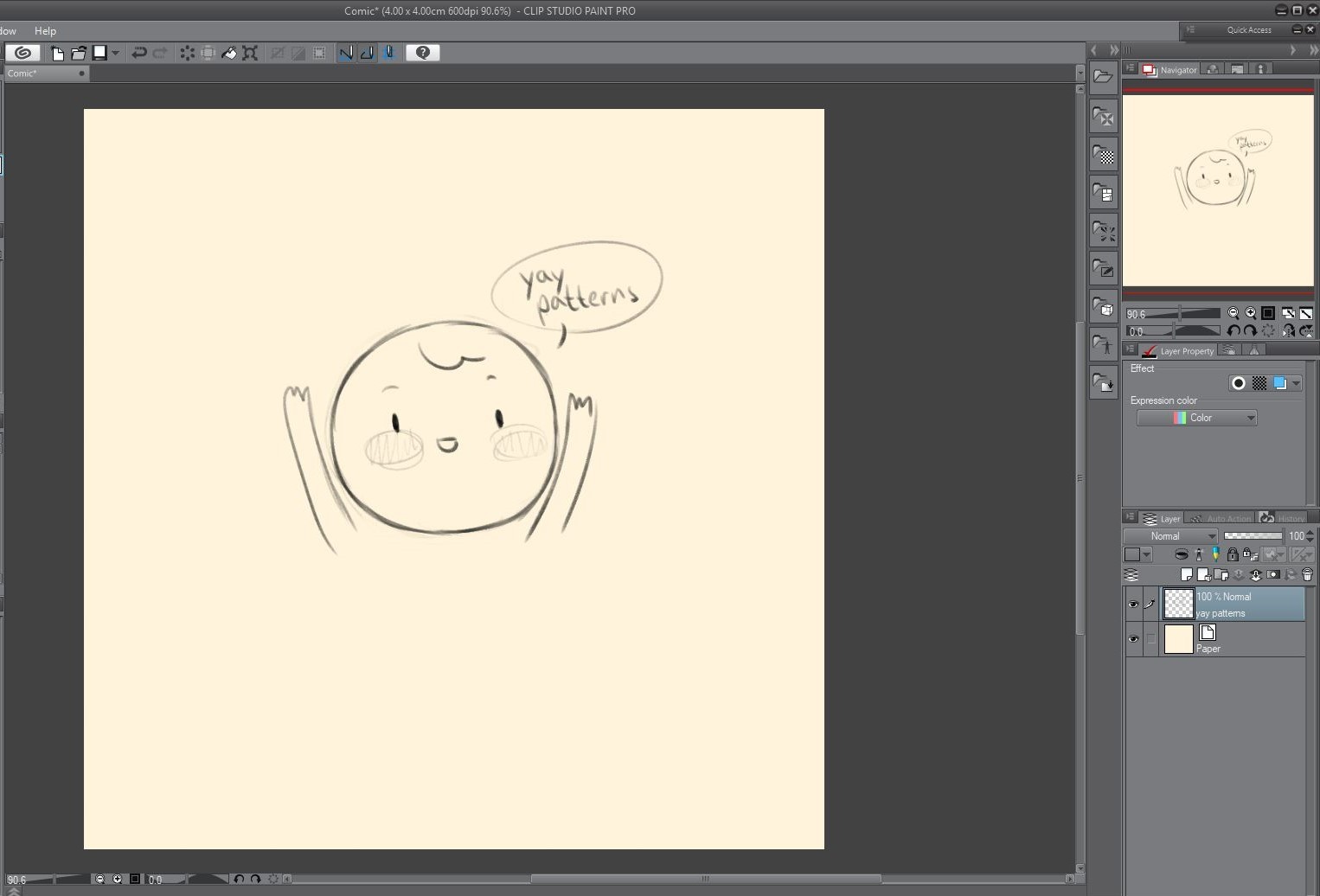Click the Undo arrow in toolbar

(x=138, y=54)
